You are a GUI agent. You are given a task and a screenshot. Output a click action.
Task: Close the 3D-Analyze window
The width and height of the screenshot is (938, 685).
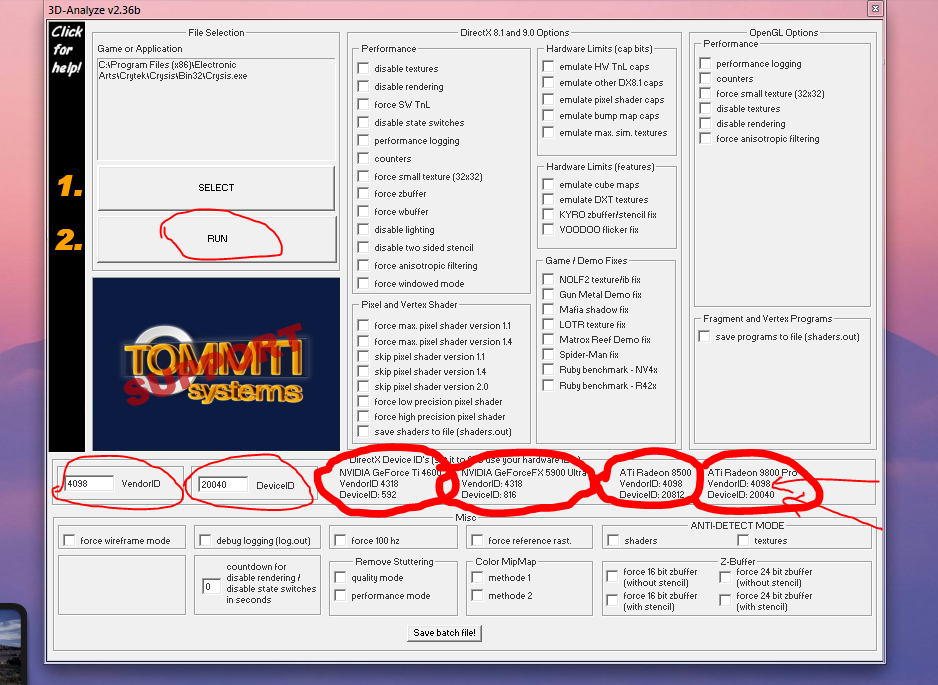875,8
